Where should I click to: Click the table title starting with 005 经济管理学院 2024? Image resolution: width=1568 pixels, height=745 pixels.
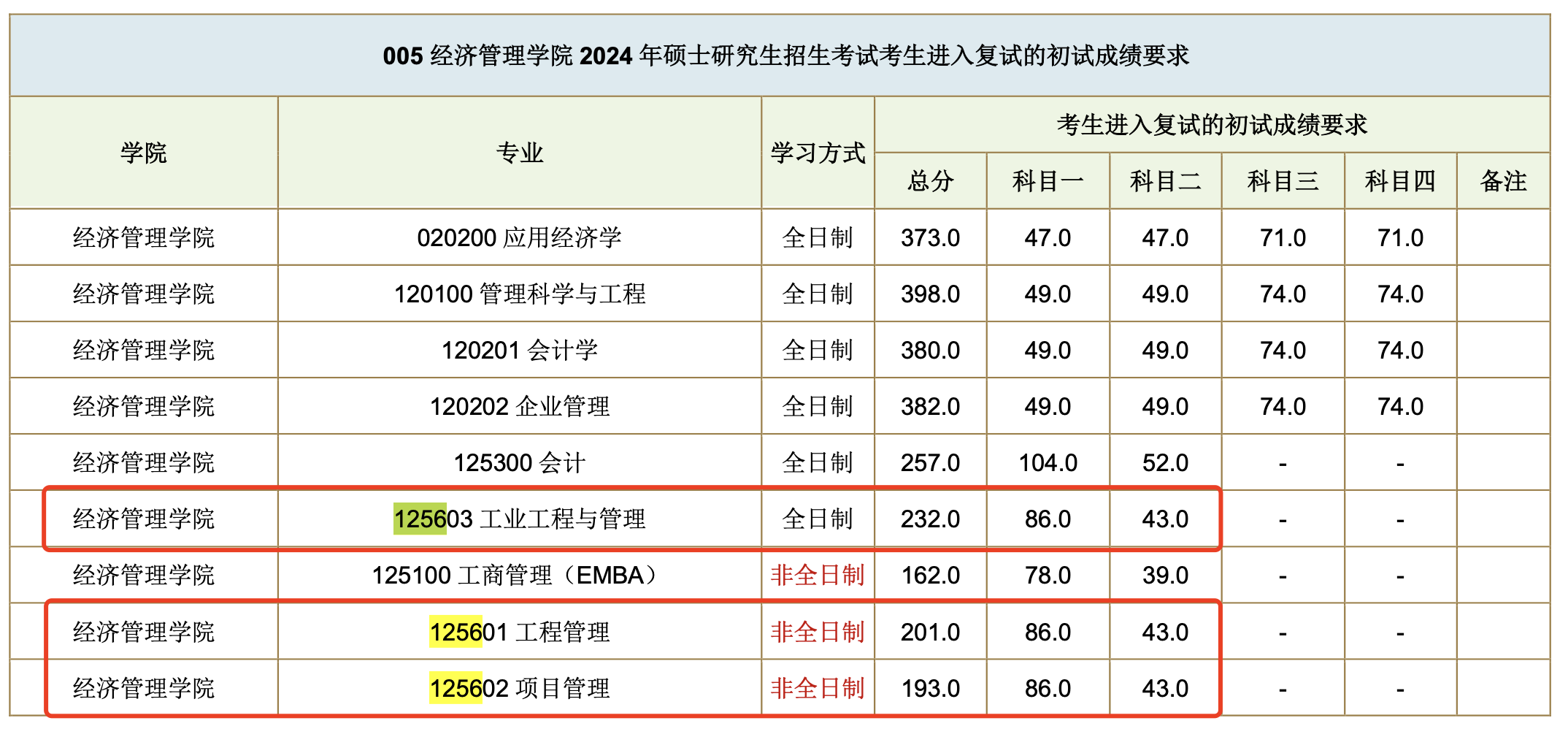(785, 56)
